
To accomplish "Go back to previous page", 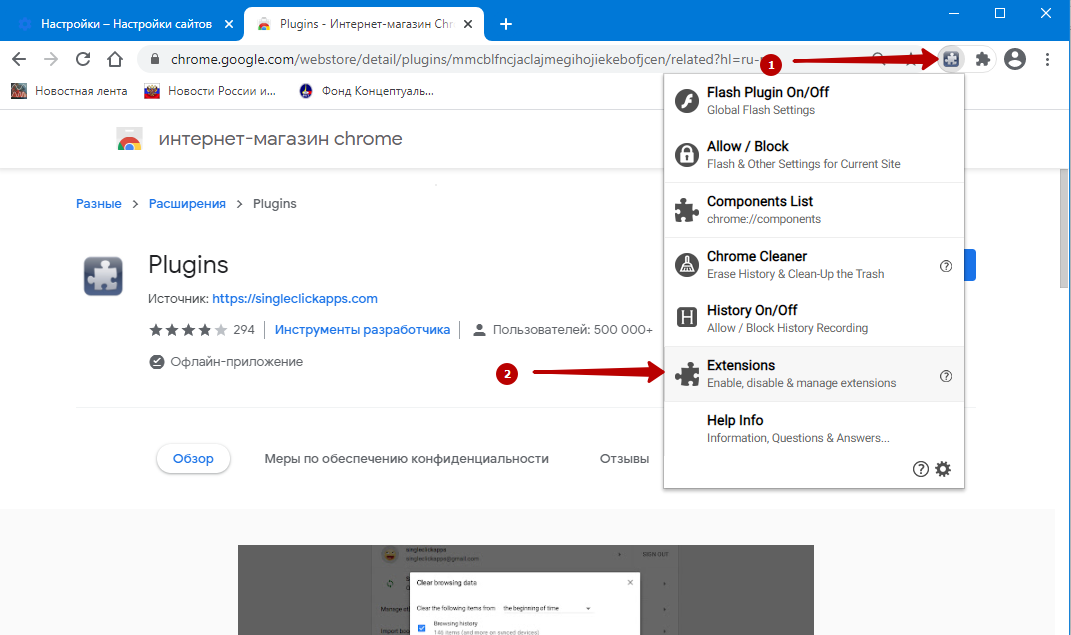I will (20, 60).
